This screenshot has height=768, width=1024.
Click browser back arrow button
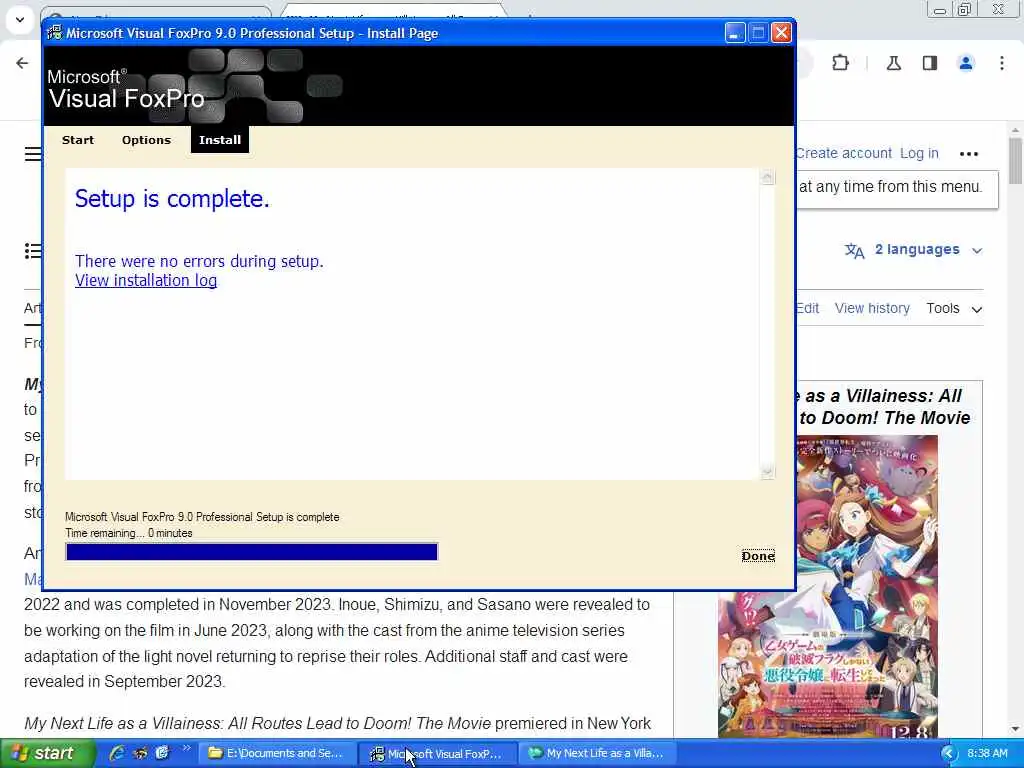22,63
